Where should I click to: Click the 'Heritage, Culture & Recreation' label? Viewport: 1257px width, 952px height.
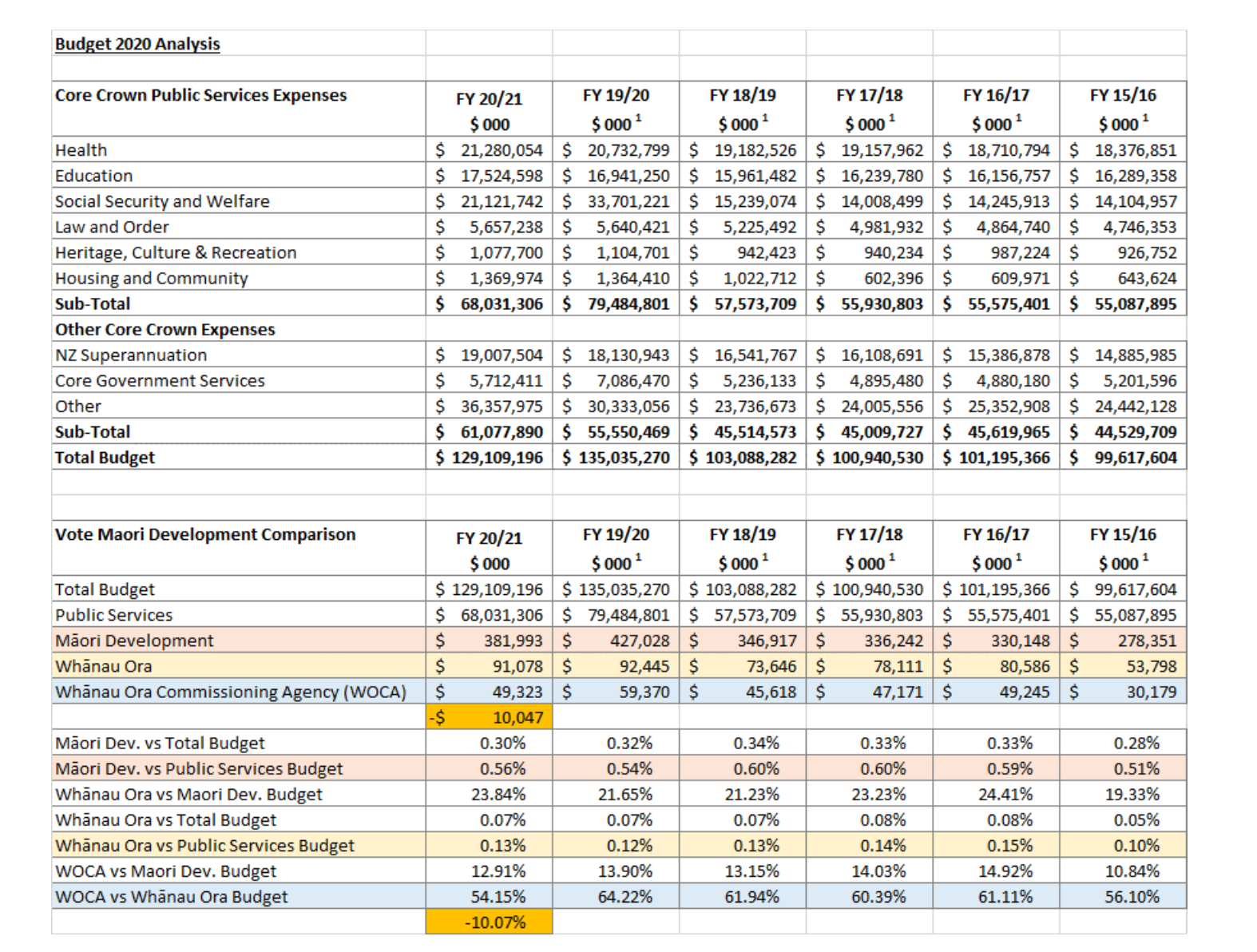click(x=176, y=252)
